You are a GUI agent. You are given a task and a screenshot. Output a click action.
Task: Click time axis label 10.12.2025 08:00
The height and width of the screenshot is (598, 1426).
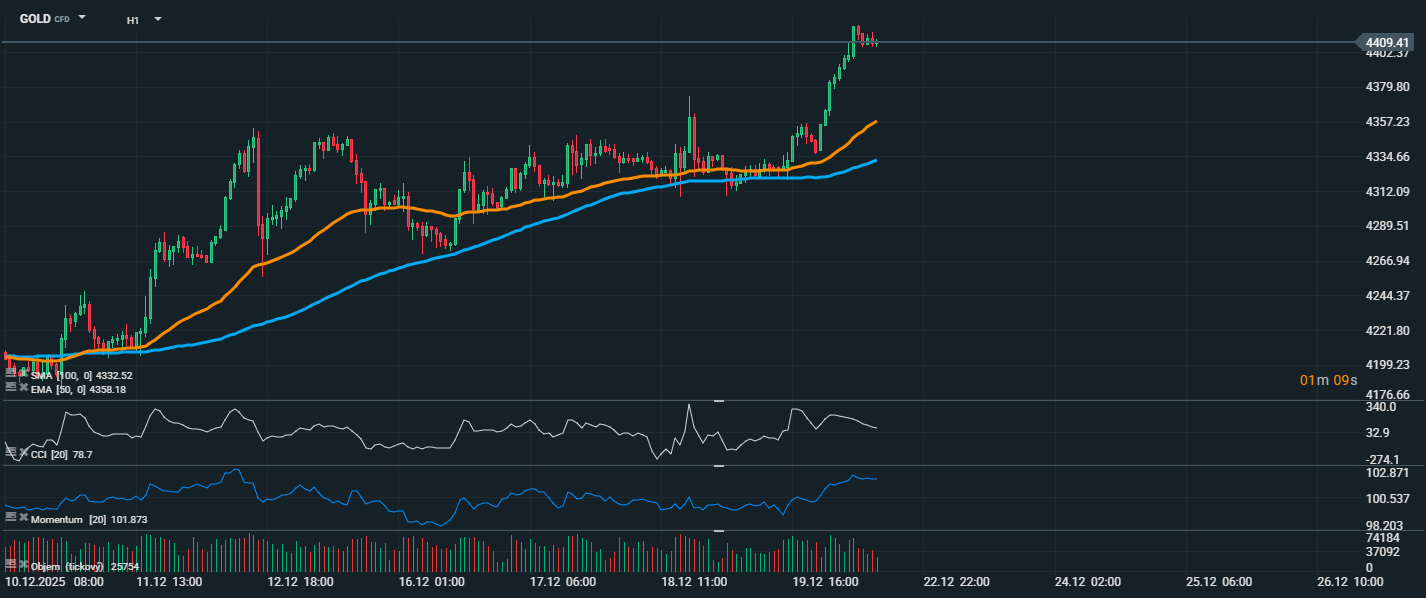[55, 582]
